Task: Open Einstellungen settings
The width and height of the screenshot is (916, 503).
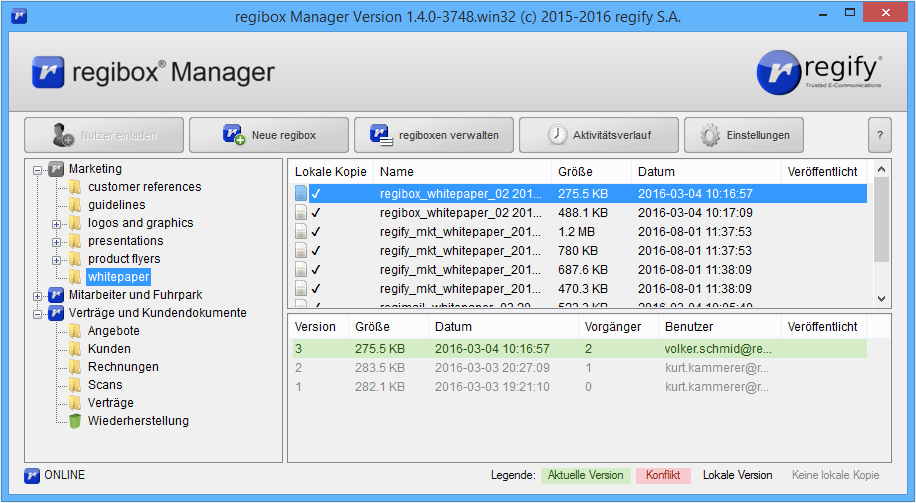Action: (744, 135)
